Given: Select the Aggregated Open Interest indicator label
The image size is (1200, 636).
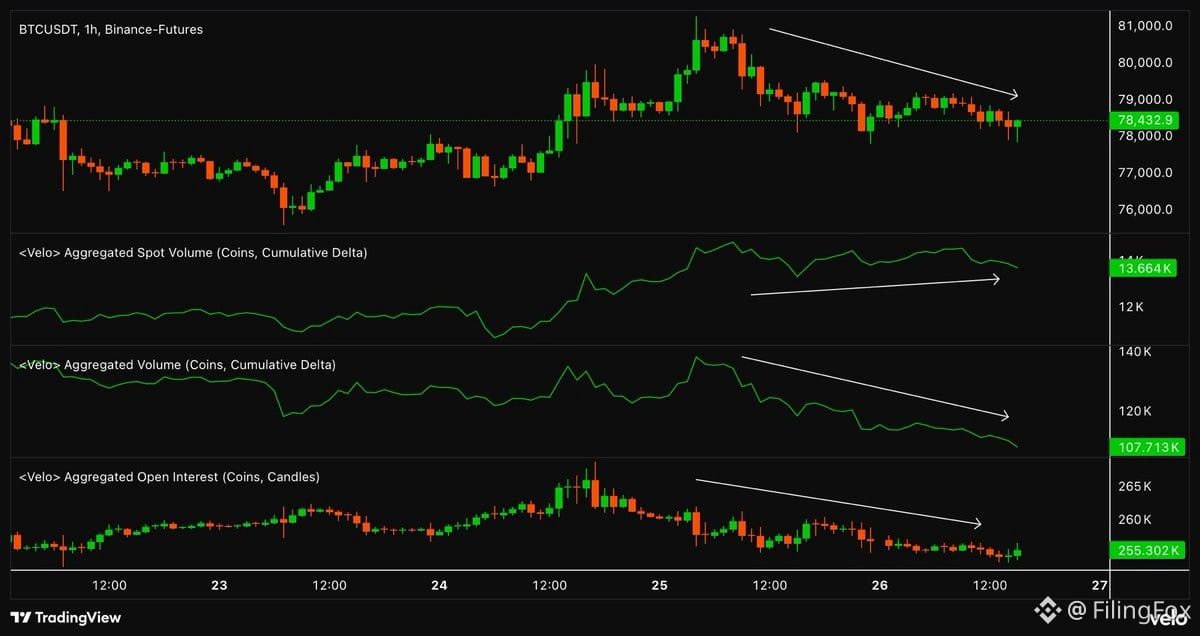Looking at the screenshot, I should (x=169, y=477).
